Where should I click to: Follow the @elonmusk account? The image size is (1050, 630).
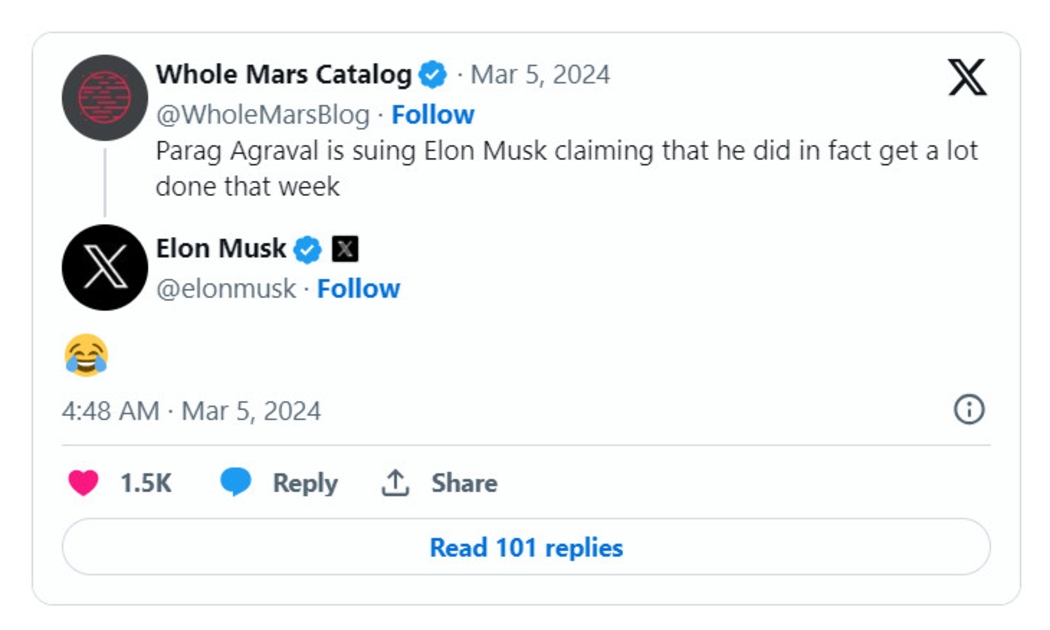[x=358, y=289]
